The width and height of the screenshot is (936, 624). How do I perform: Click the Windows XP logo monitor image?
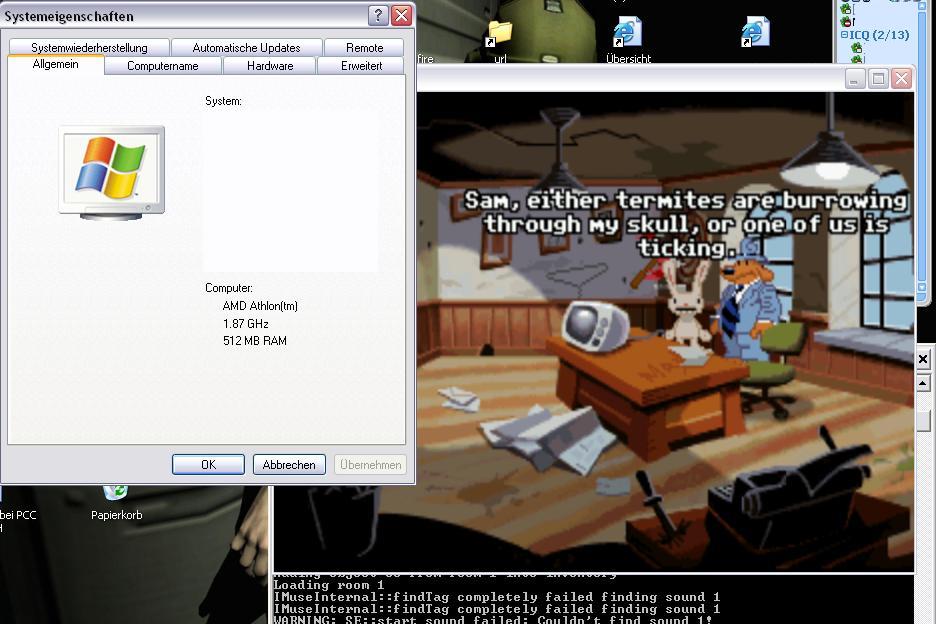[x=112, y=172]
